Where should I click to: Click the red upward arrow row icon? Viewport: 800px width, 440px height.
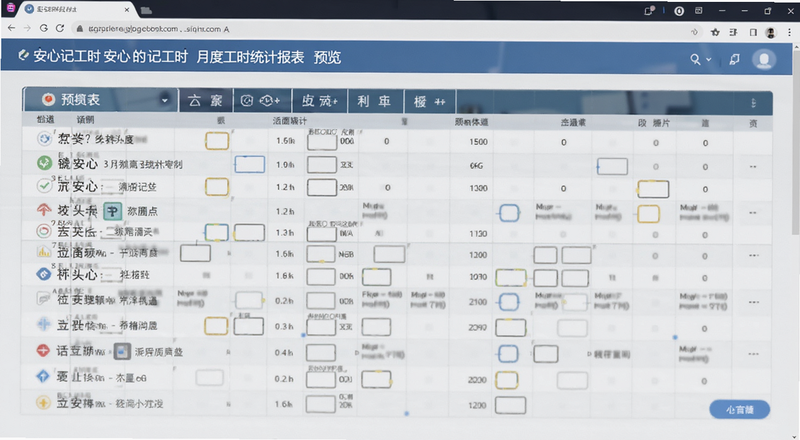[x=44, y=210]
